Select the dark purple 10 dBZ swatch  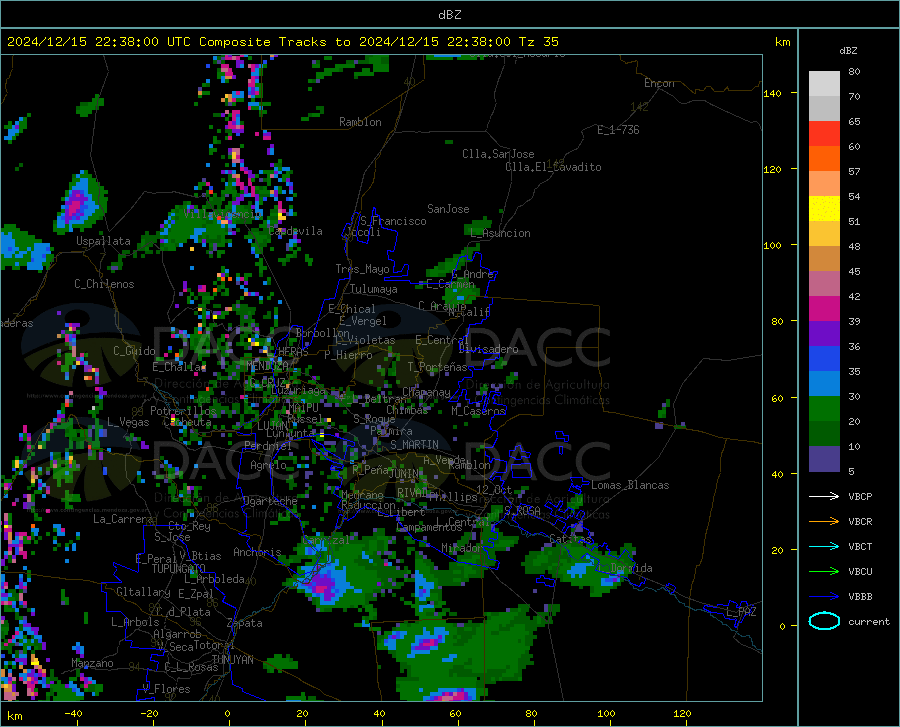[824, 459]
